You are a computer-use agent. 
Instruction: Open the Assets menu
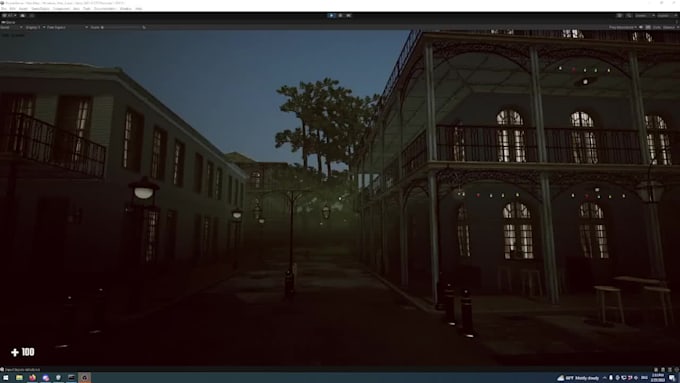tap(23, 8)
